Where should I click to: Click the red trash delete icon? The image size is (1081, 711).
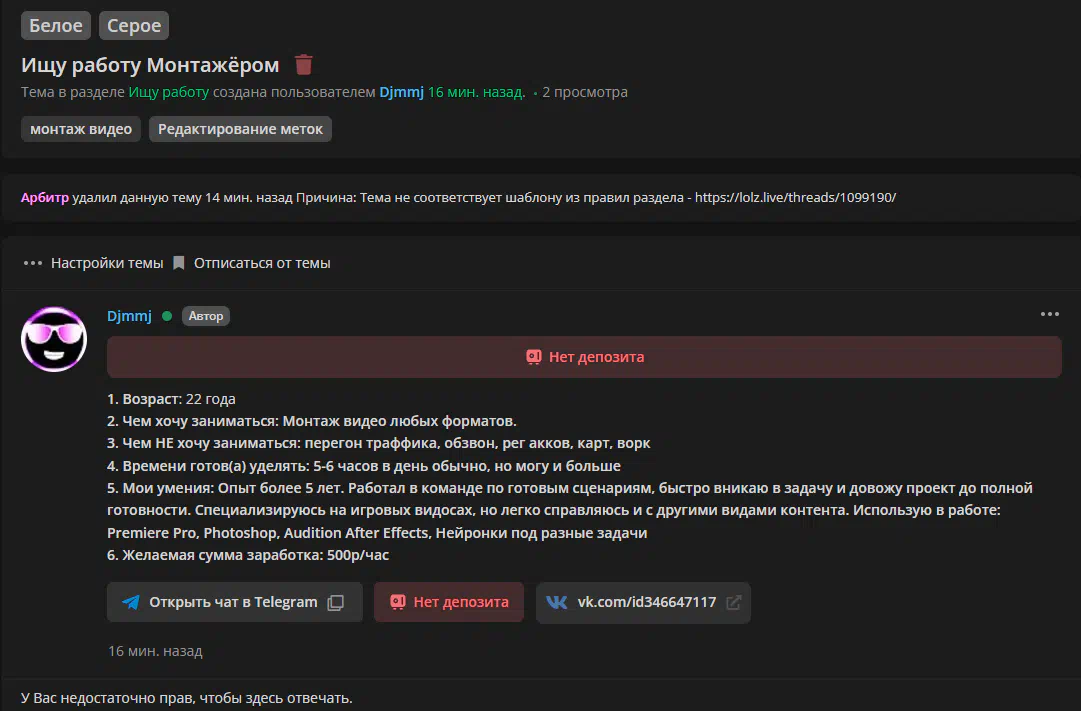(x=304, y=65)
